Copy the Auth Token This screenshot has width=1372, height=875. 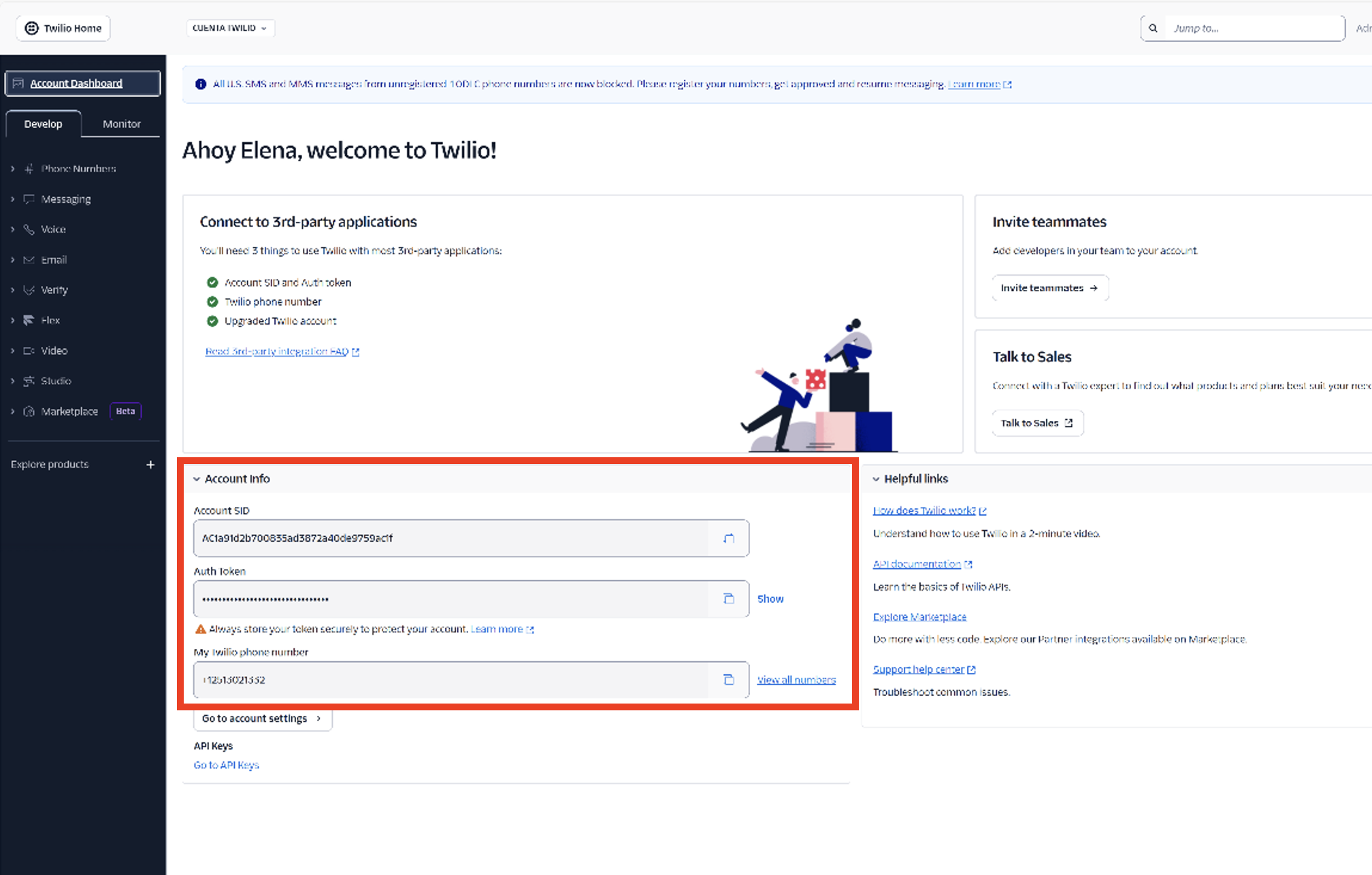coord(728,599)
